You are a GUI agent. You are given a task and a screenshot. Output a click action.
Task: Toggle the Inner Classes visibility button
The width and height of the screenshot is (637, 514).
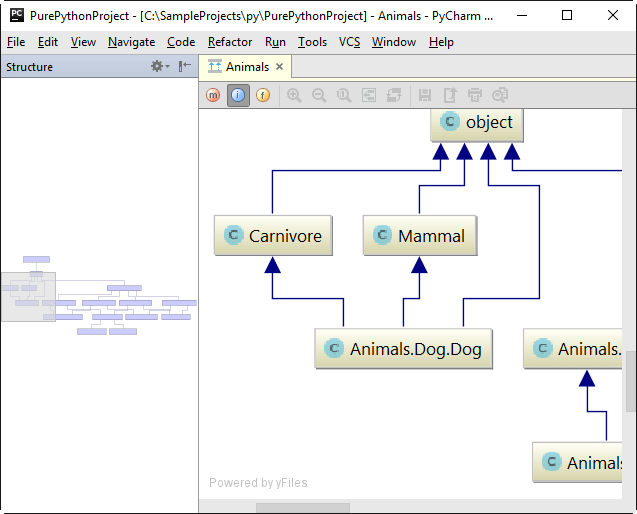(x=238, y=95)
